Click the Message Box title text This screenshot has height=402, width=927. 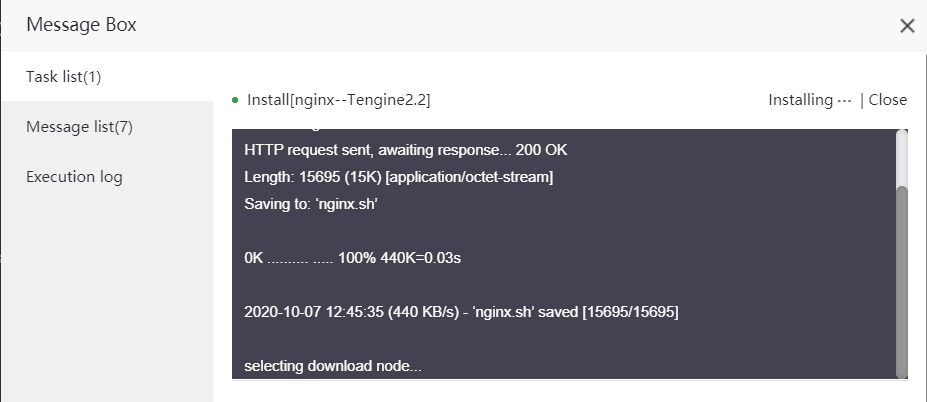(x=81, y=25)
